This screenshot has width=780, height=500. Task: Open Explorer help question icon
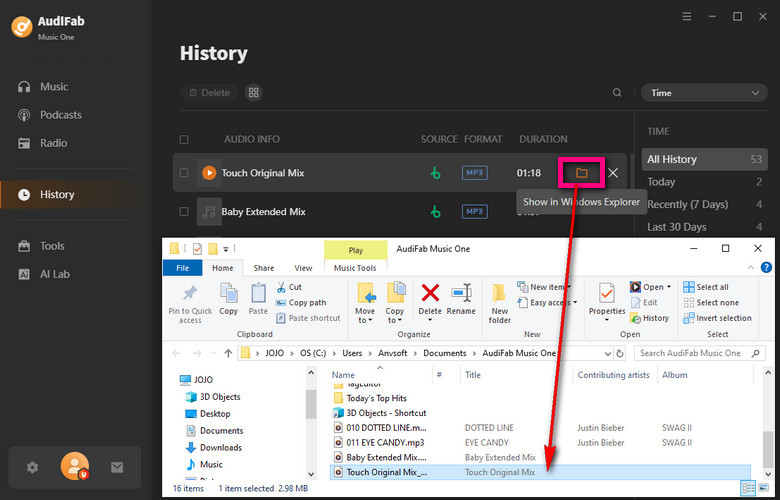[x=767, y=268]
